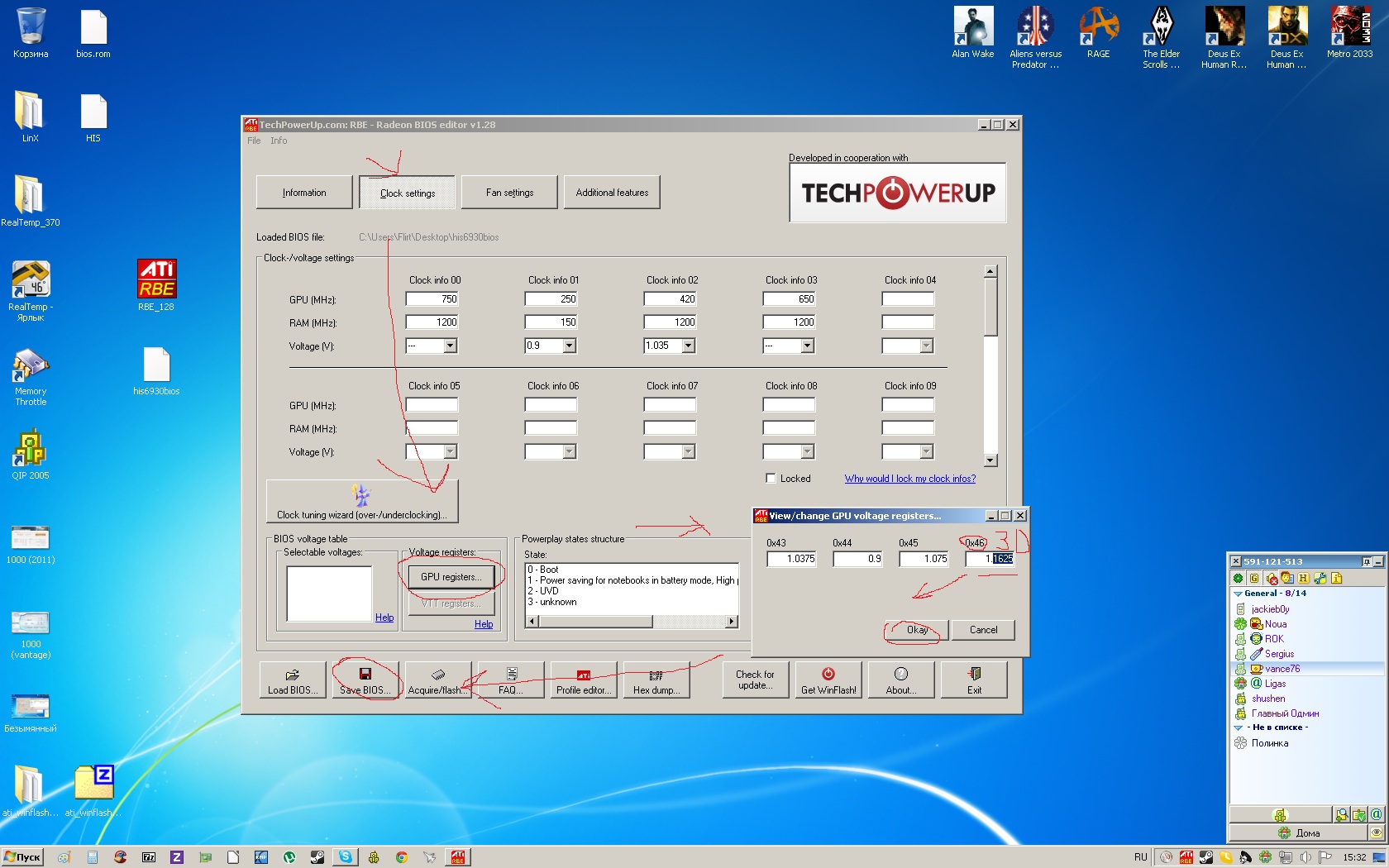
Task: Open the RealTemp shortcut on desktop
Action: [x=31, y=290]
